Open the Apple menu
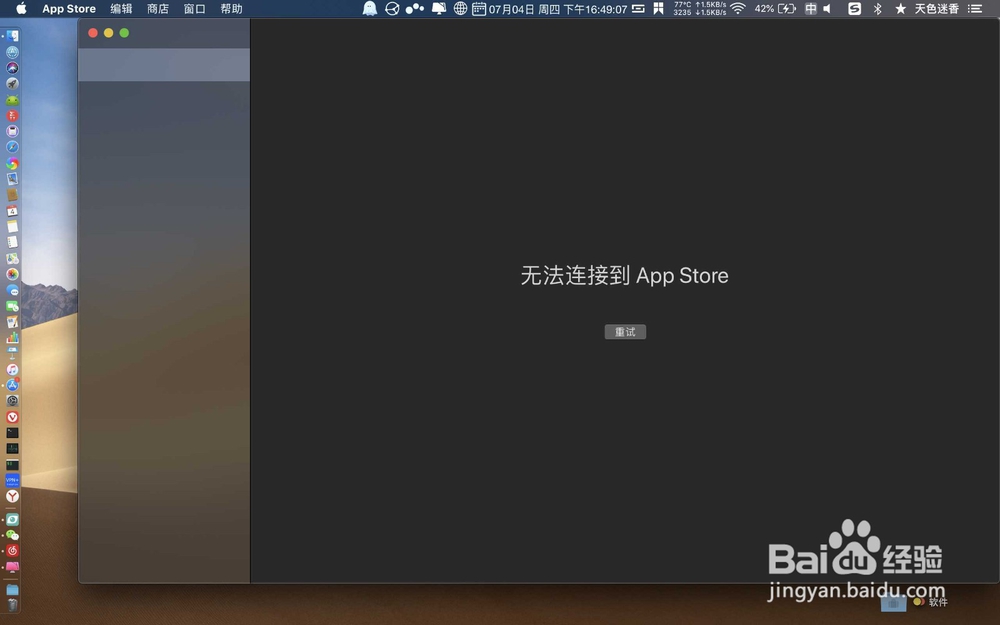 click(21, 8)
